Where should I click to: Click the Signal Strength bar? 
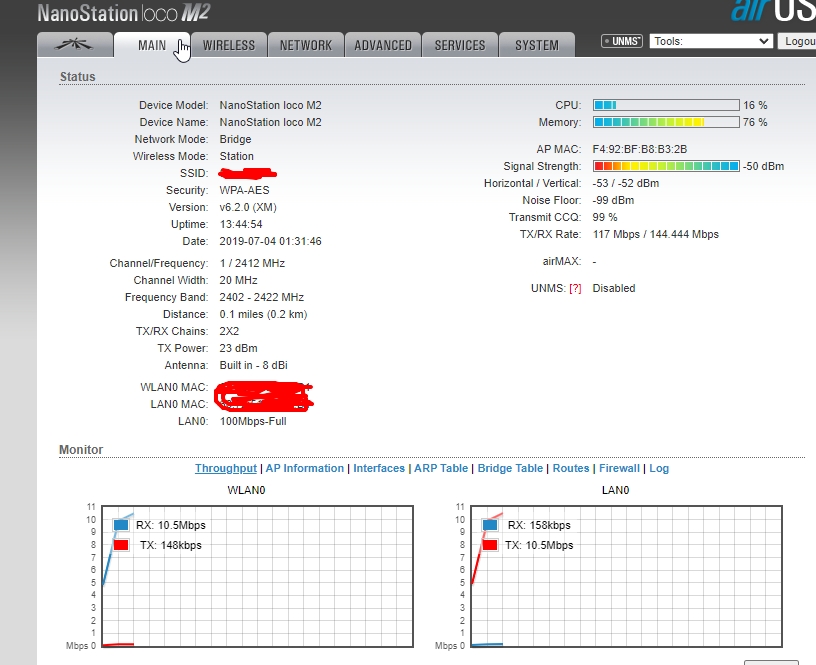666,166
